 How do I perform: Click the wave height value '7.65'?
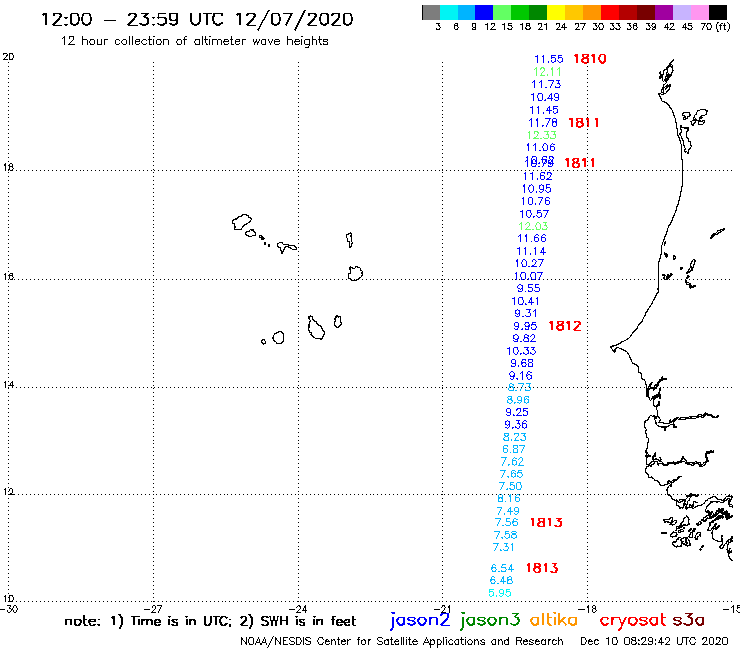(x=511, y=474)
